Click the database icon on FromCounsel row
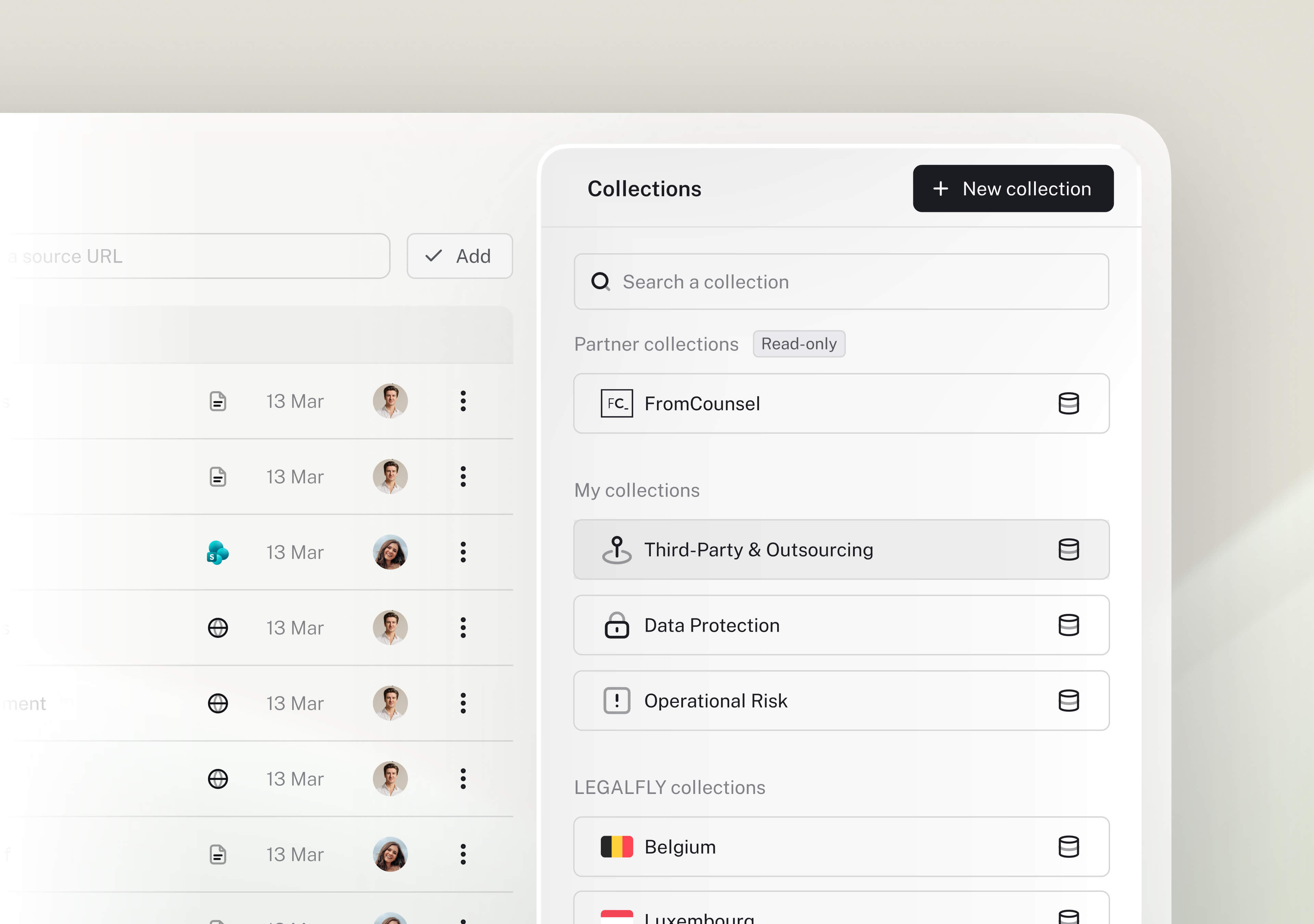 click(1068, 403)
